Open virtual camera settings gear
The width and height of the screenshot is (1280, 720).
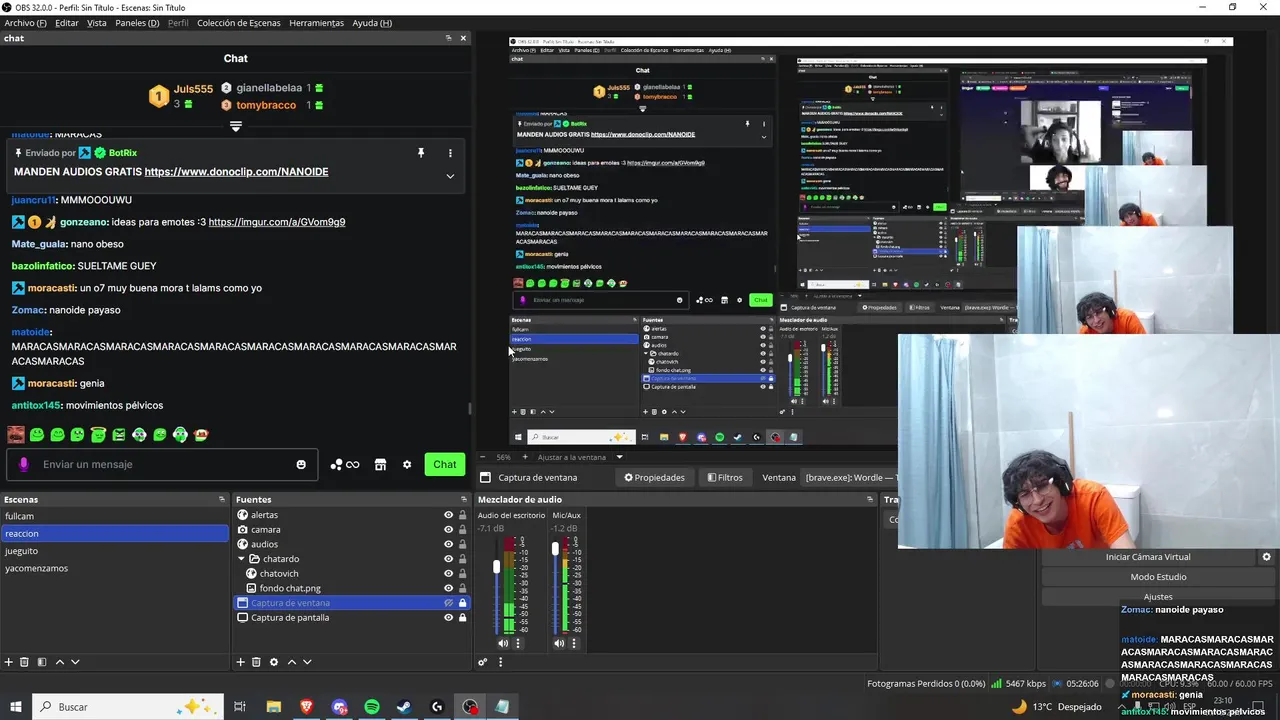tap(1266, 557)
